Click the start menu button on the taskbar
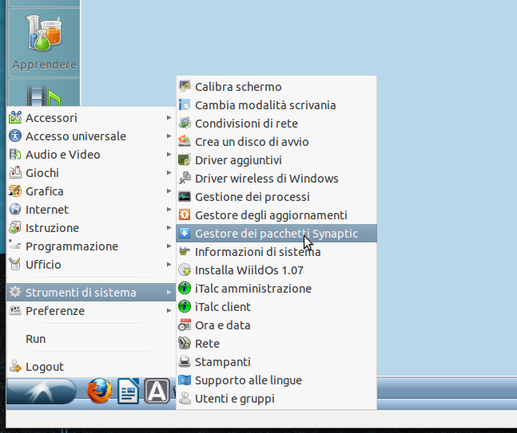The height and width of the screenshot is (433, 517). tap(41, 391)
